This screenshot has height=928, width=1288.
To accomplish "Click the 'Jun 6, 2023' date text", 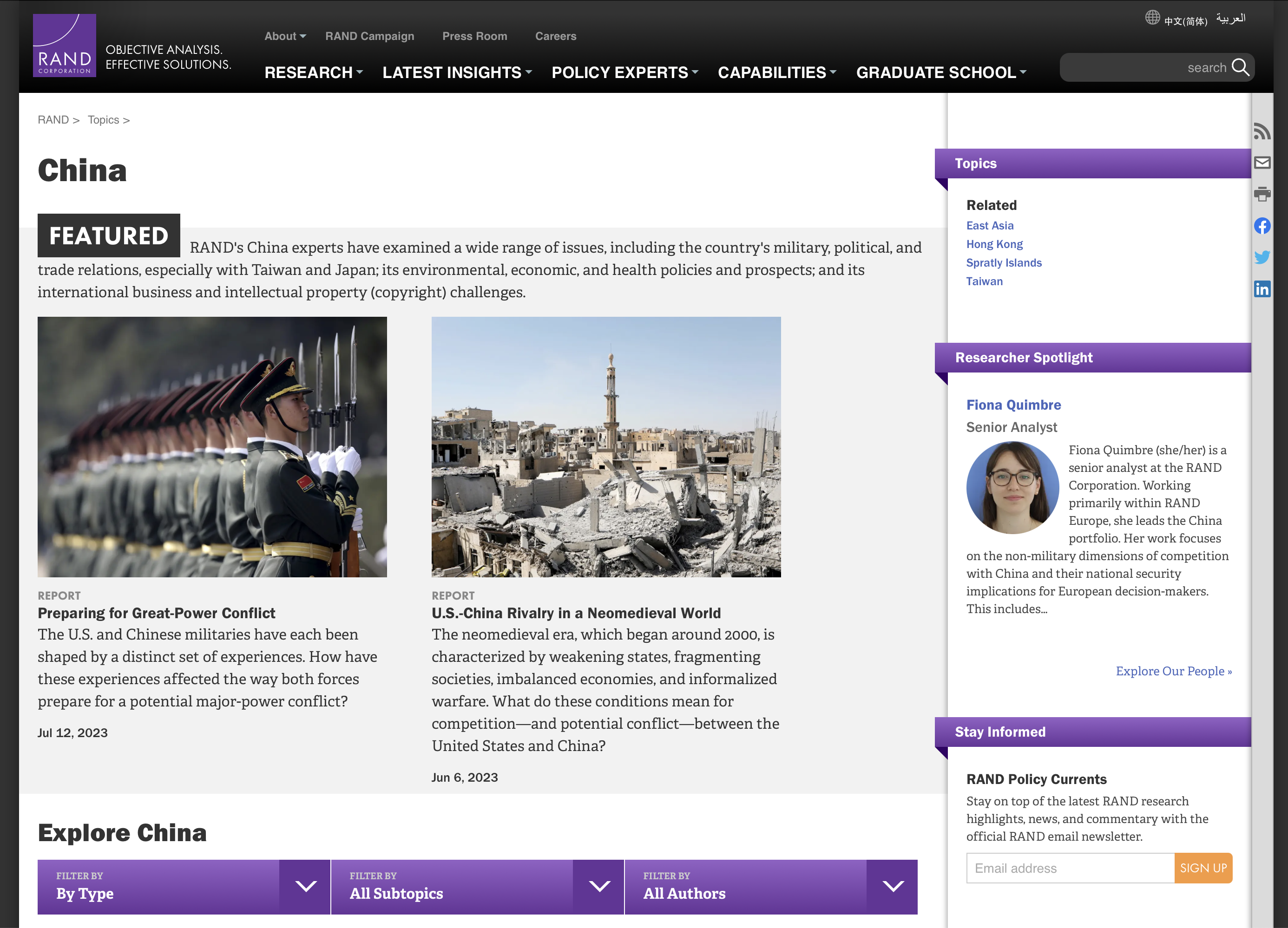I will point(465,778).
